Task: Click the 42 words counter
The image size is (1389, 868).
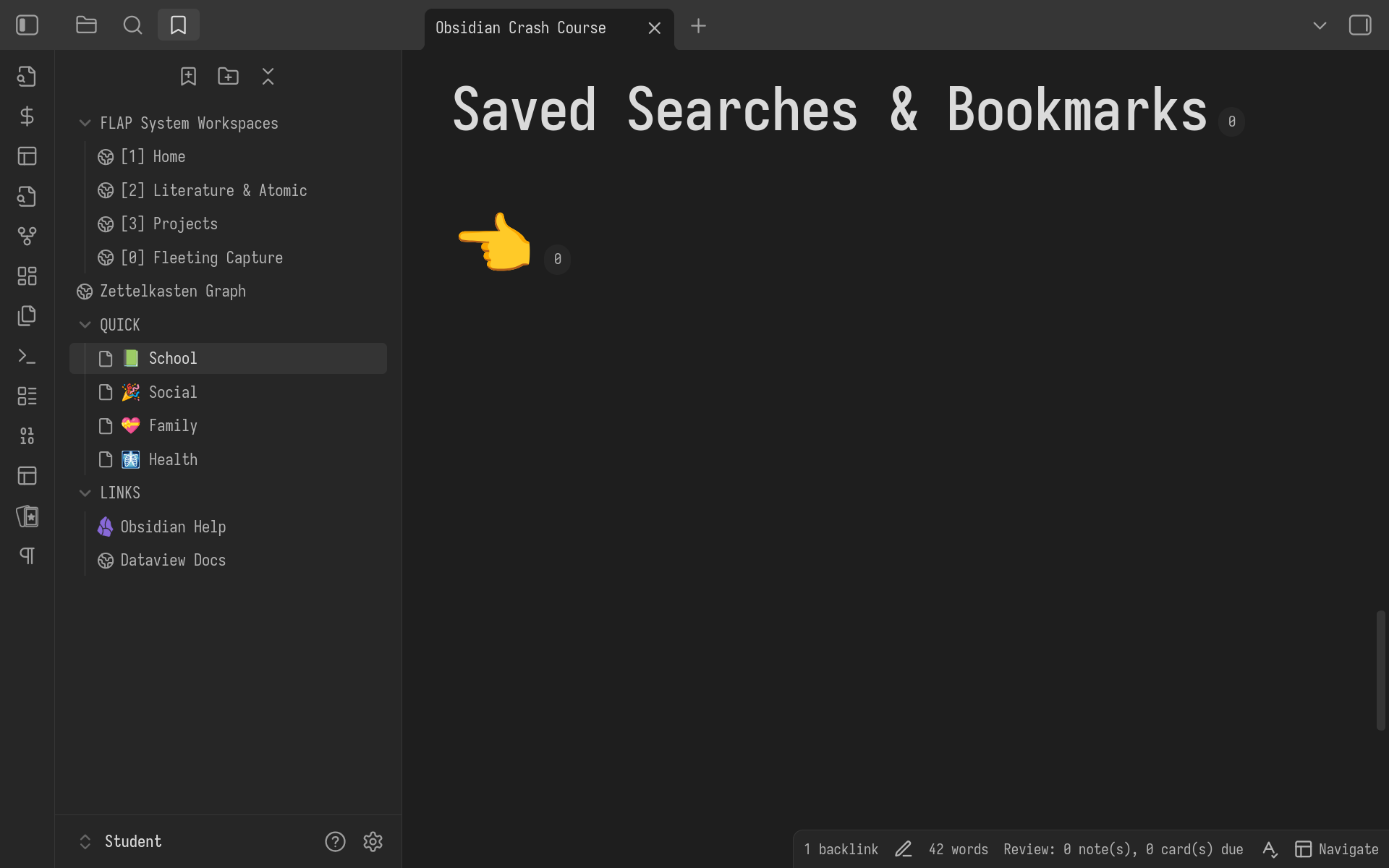Action: click(x=959, y=849)
